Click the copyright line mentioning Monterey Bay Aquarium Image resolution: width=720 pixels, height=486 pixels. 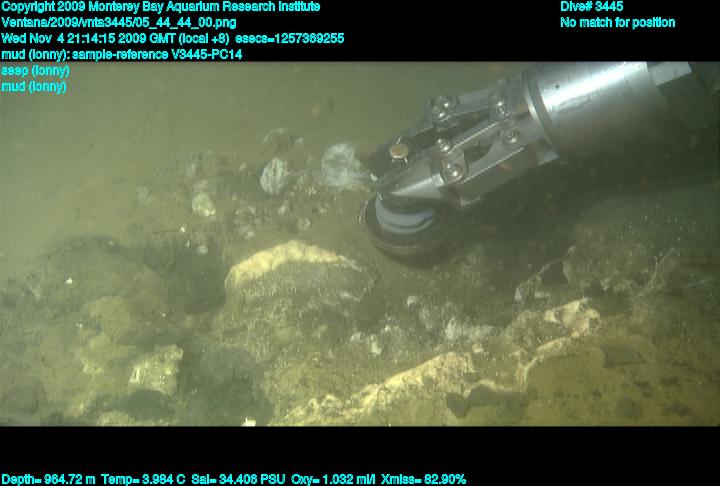[x=161, y=7]
